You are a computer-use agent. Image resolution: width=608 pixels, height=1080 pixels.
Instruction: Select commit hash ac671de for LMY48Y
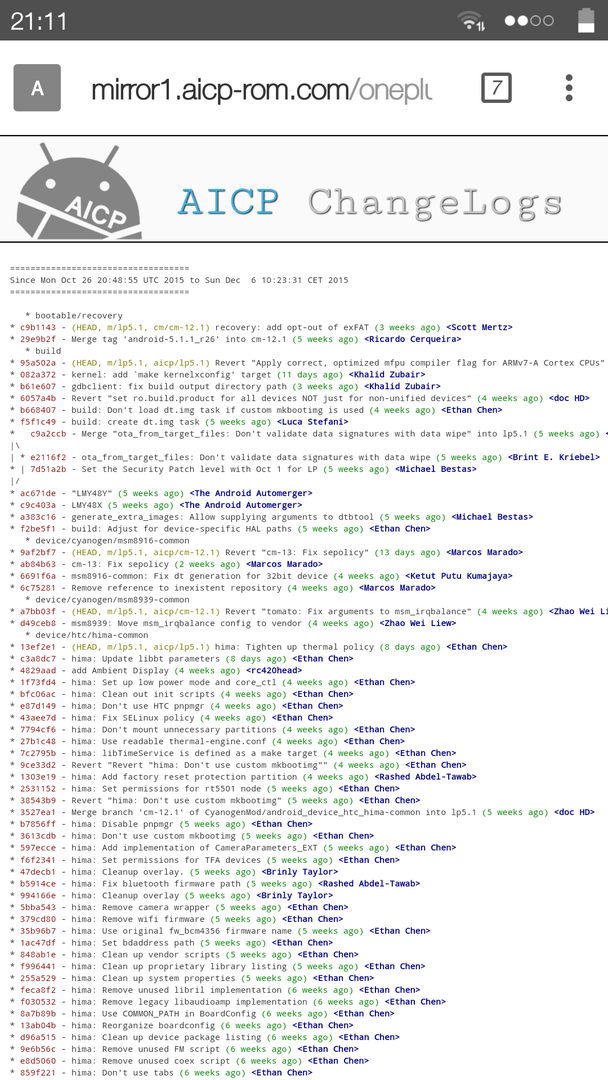coord(38,492)
